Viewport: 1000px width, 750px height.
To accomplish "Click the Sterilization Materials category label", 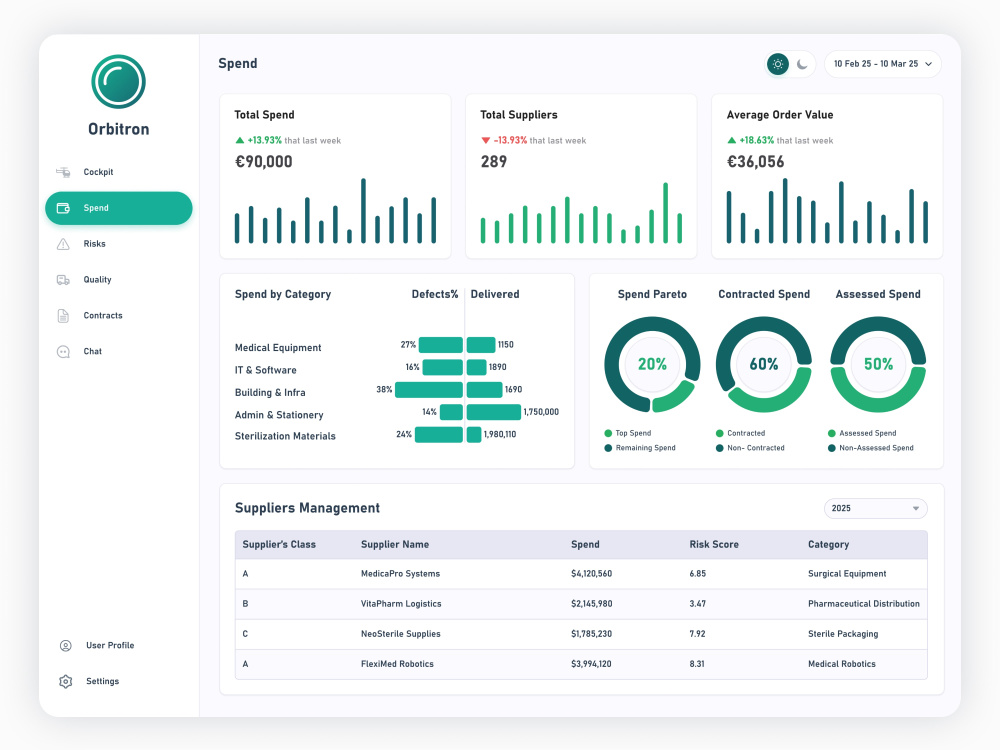I will 284,436.
